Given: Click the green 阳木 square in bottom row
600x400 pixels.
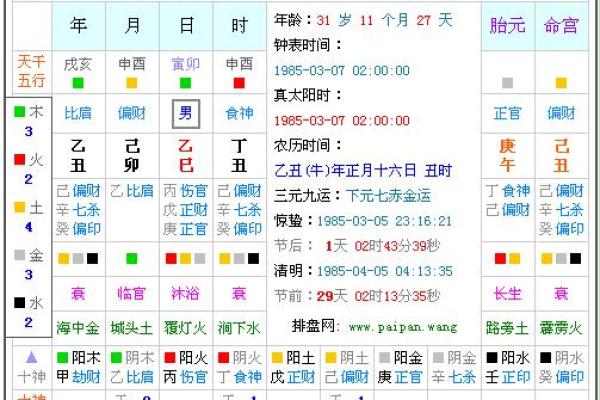Looking at the screenshot, I should pos(62,358).
